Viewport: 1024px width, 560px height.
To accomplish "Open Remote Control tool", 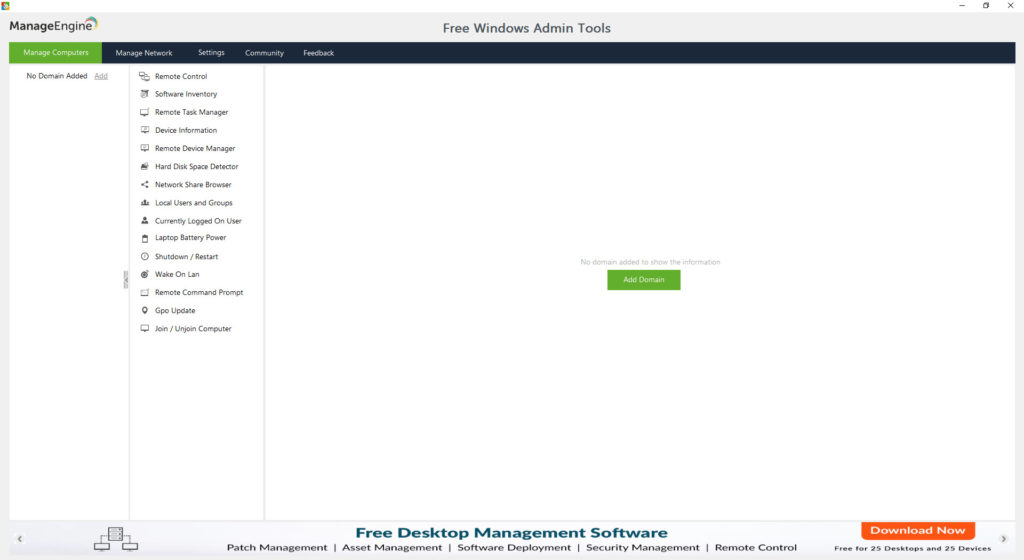I will [181, 76].
